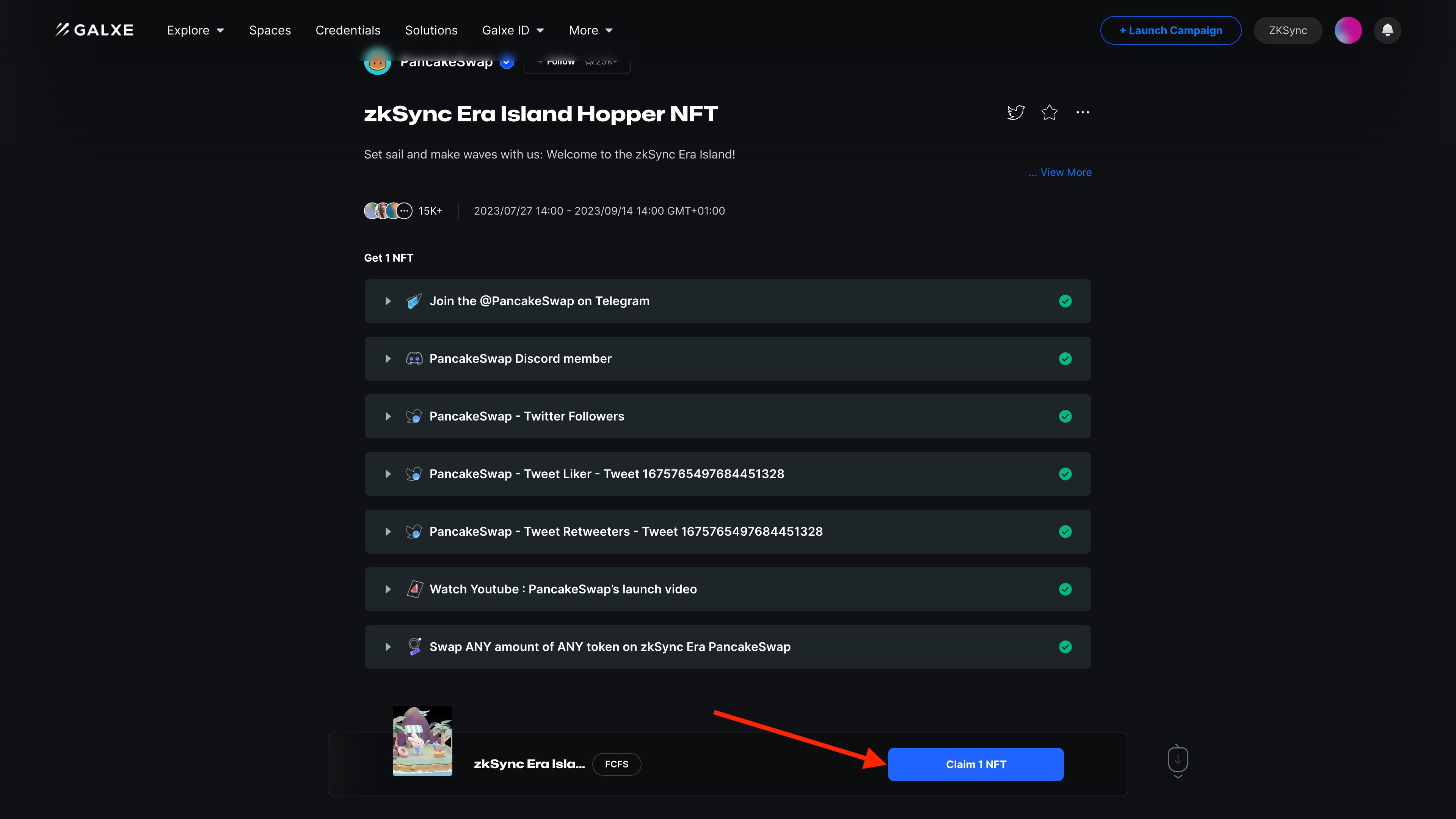Select the Solutions menu item
This screenshot has width=1456, height=819.
coord(431,30)
